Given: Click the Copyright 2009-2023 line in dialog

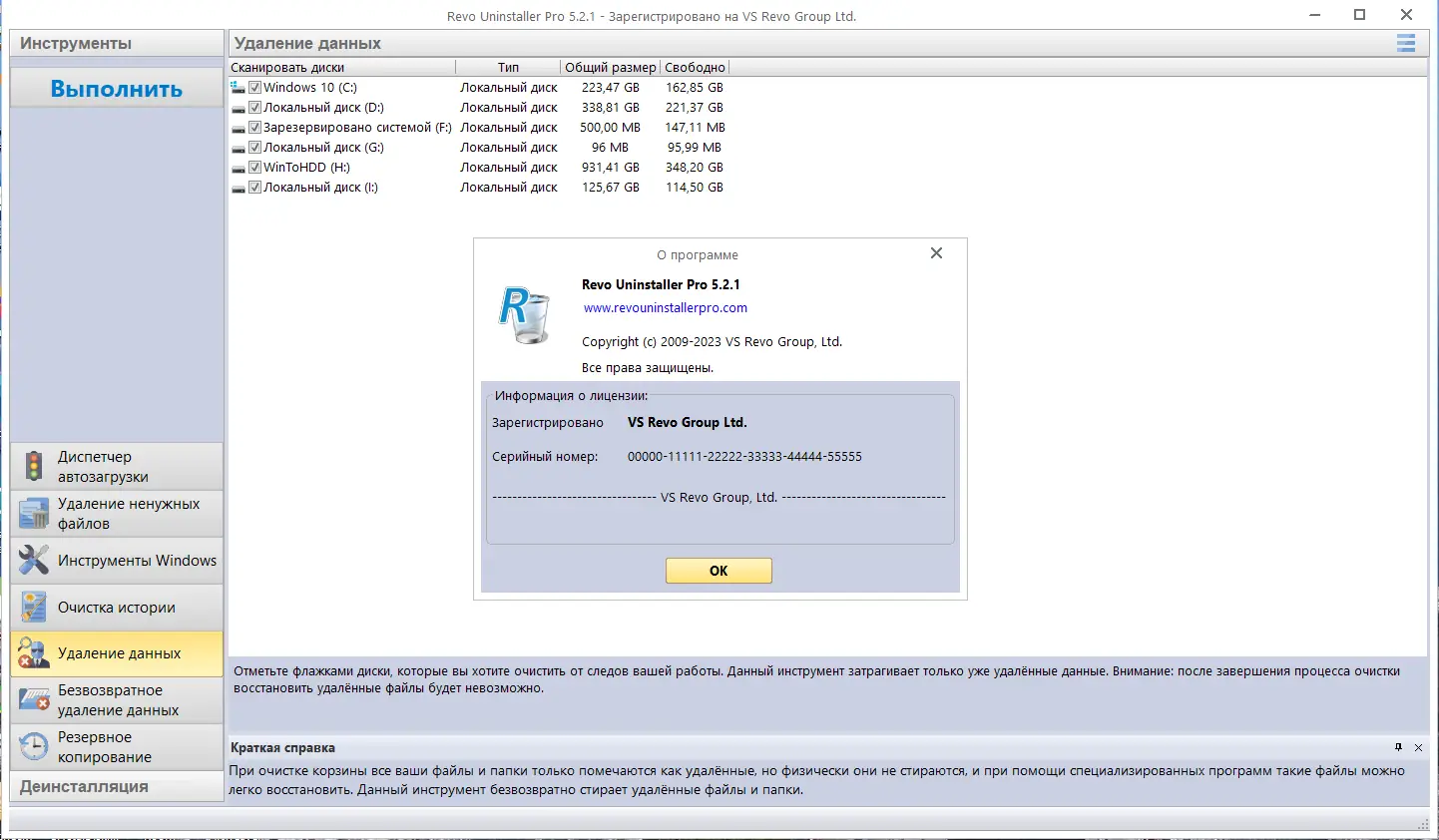Looking at the screenshot, I should pos(713,342).
